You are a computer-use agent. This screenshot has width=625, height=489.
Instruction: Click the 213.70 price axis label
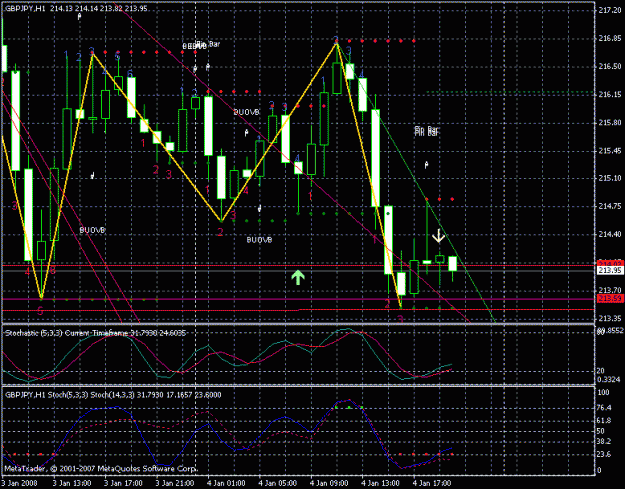pos(610,290)
